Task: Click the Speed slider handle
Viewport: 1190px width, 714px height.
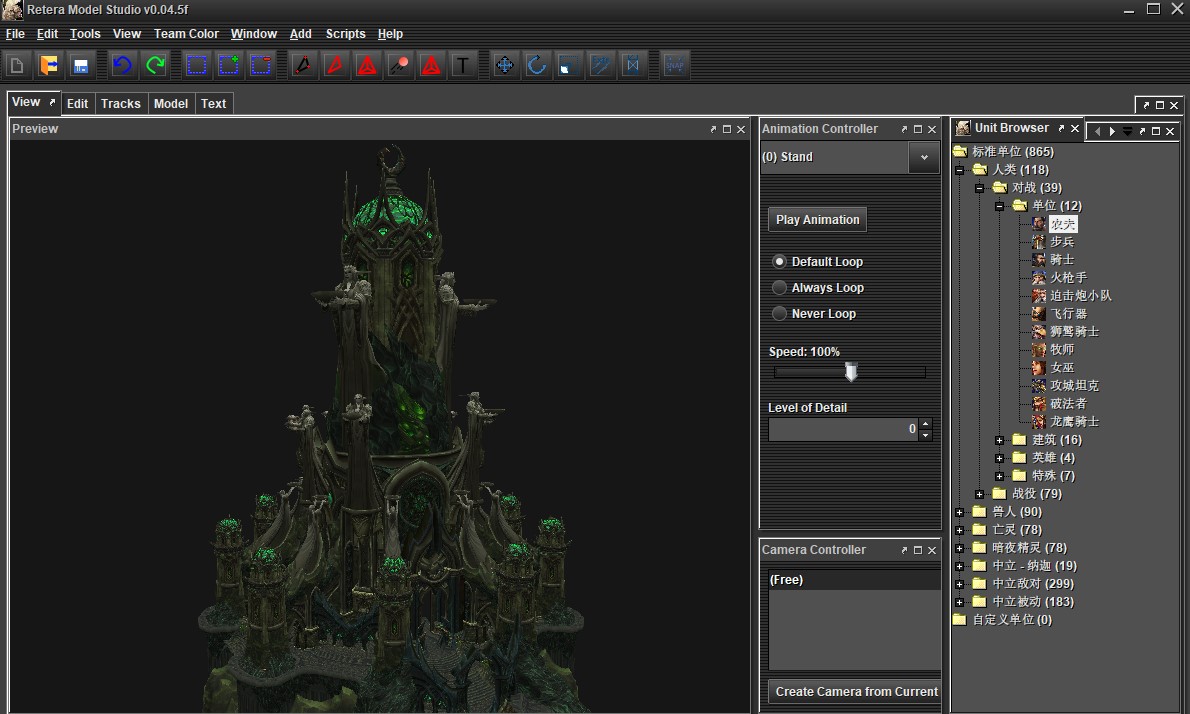Action: tap(852, 371)
